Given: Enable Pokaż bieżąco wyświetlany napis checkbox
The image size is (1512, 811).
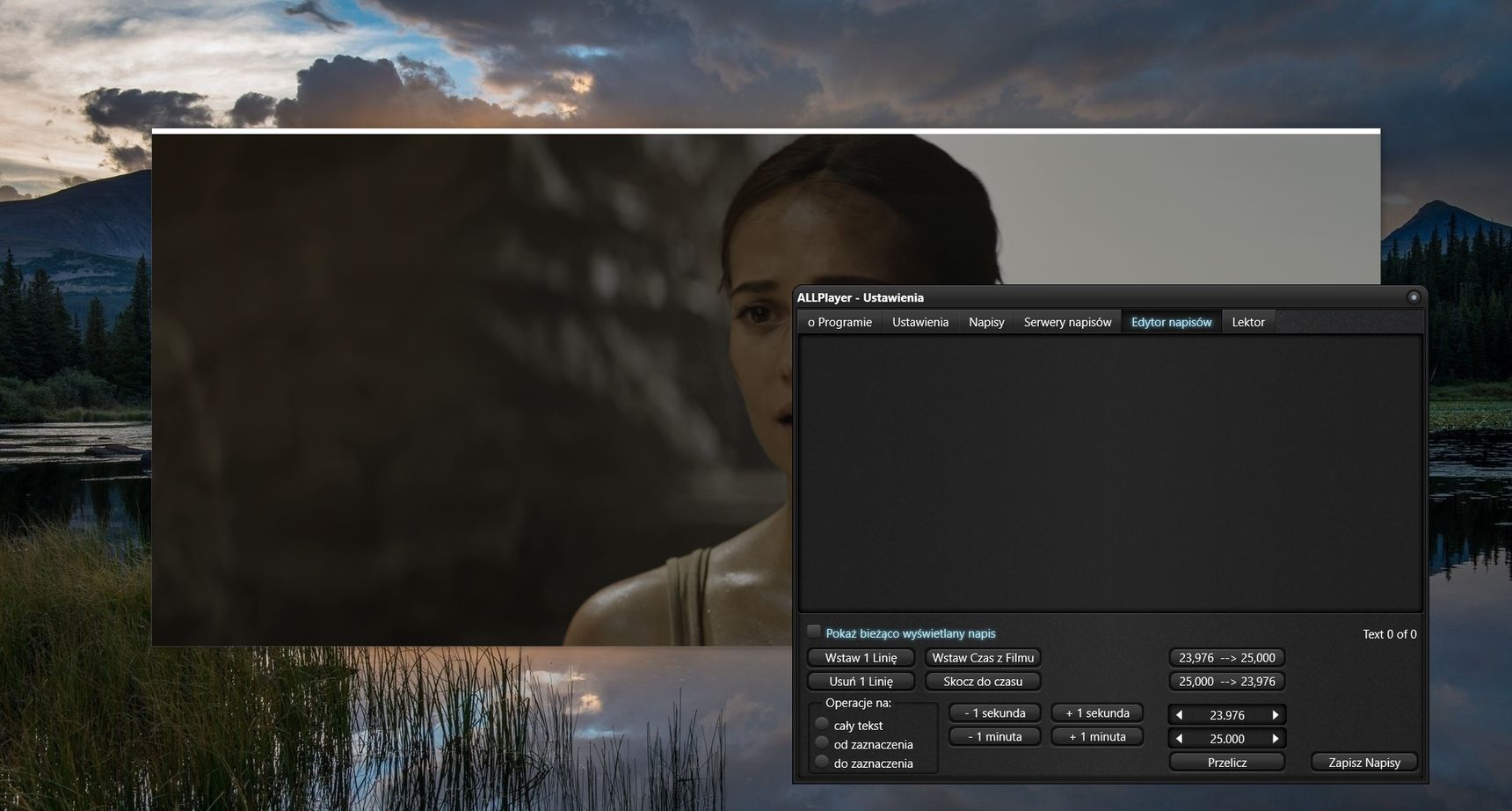Looking at the screenshot, I should [814, 632].
